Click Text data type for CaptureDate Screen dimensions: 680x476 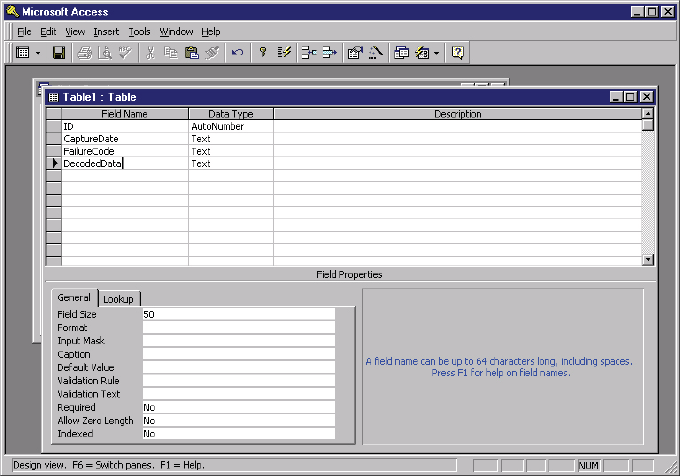[231, 139]
